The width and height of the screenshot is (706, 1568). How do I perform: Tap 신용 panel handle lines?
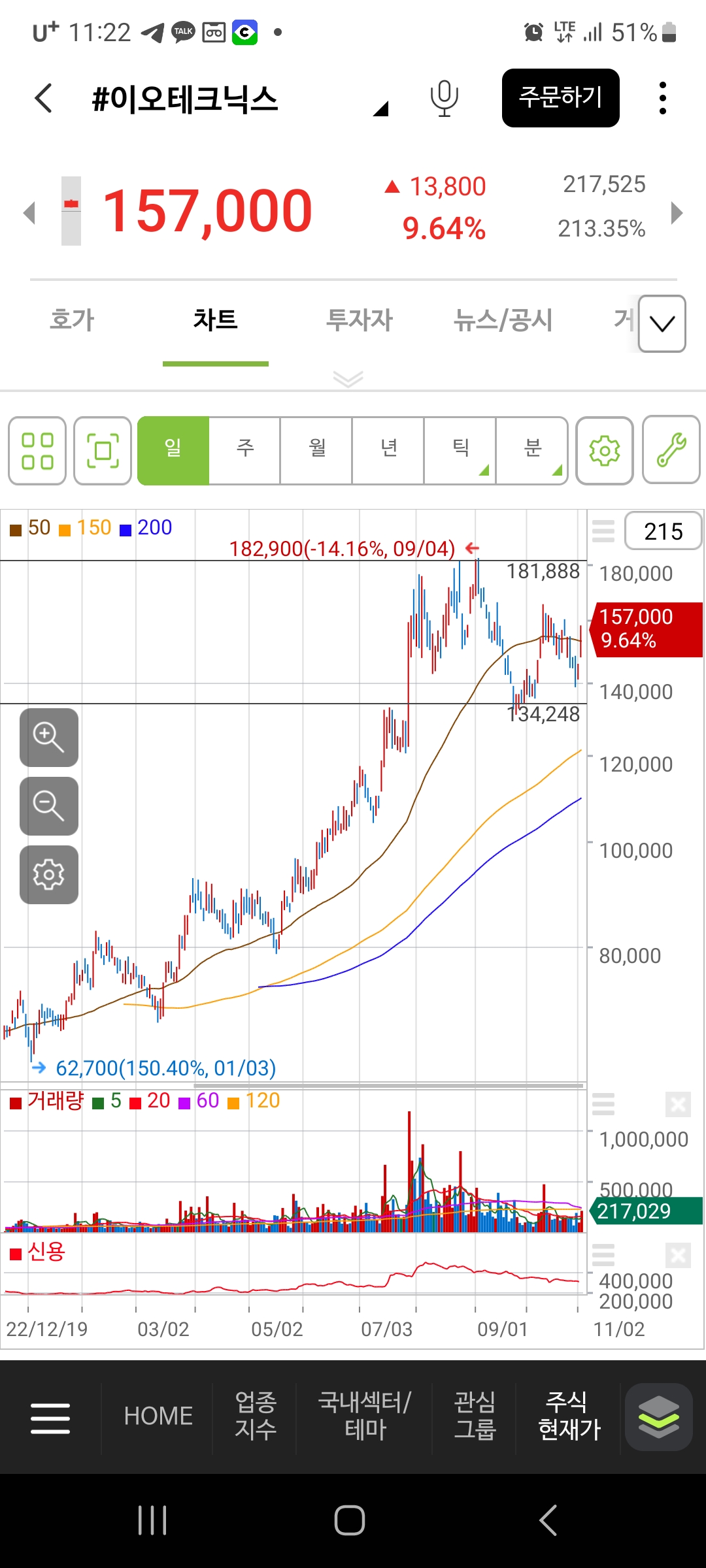point(603,1255)
